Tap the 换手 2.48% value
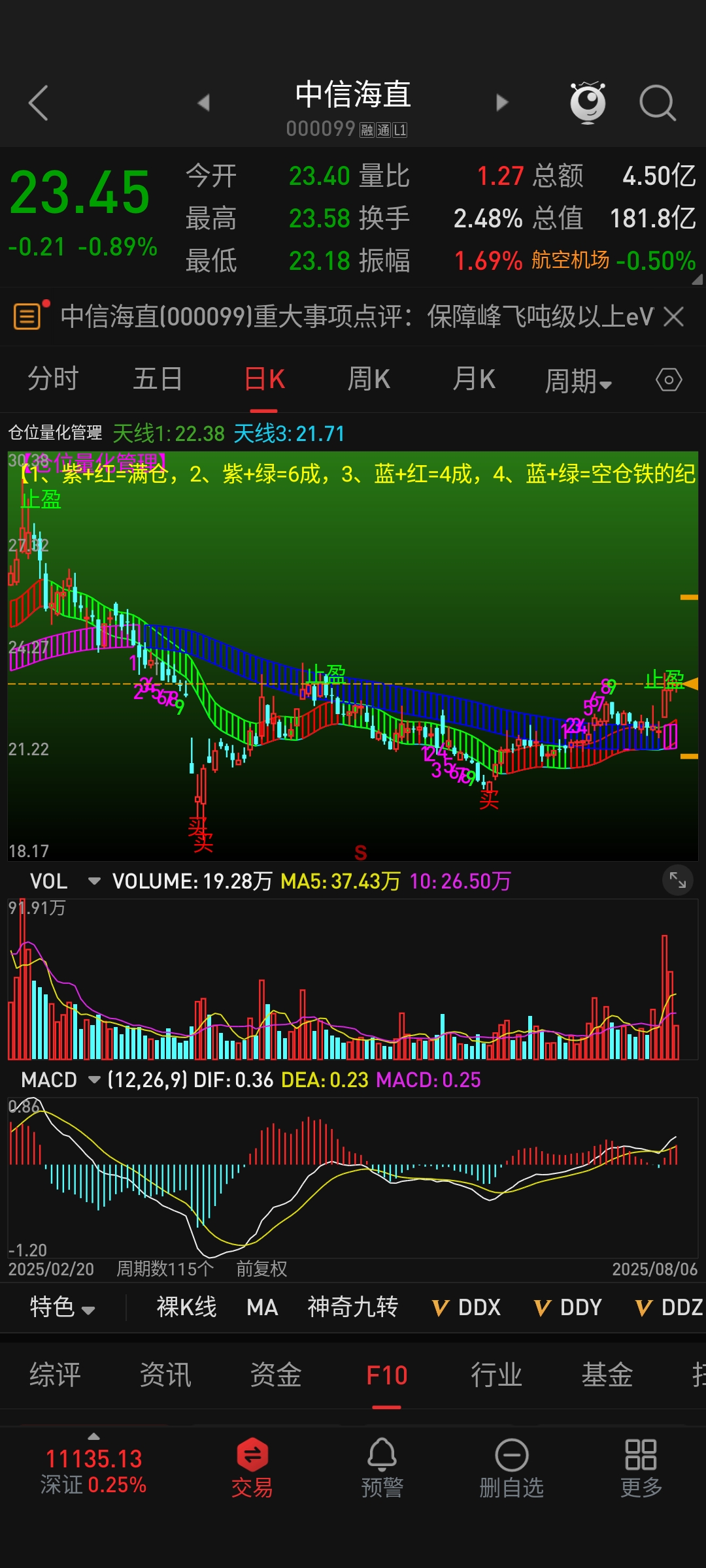Screen dimensions: 706x1568 [x=488, y=218]
